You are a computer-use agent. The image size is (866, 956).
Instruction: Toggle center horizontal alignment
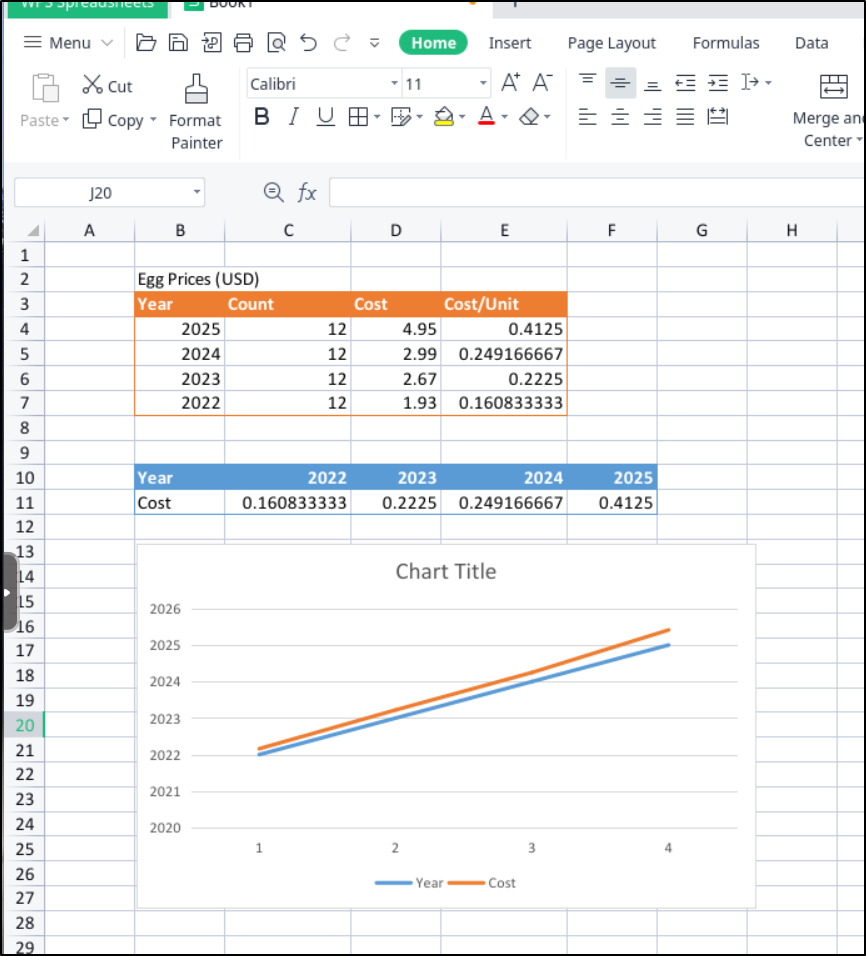pyautogui.click(x=620, y=116)
